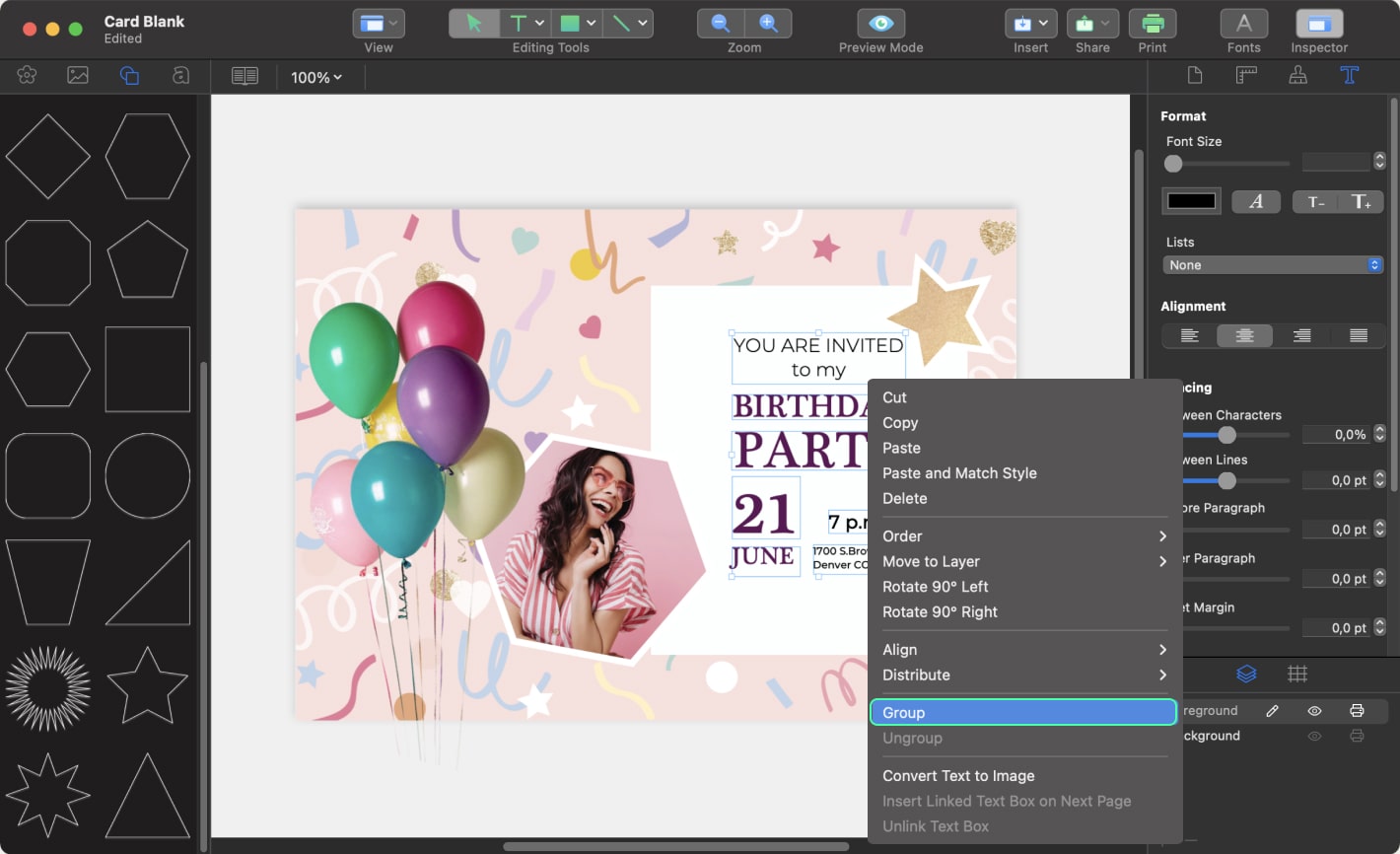This screenshot has width=1400, height=854.
Task: Switch to the Appearance brush inspector tab
Action: pyautogui.click(x=1297, y=76)
